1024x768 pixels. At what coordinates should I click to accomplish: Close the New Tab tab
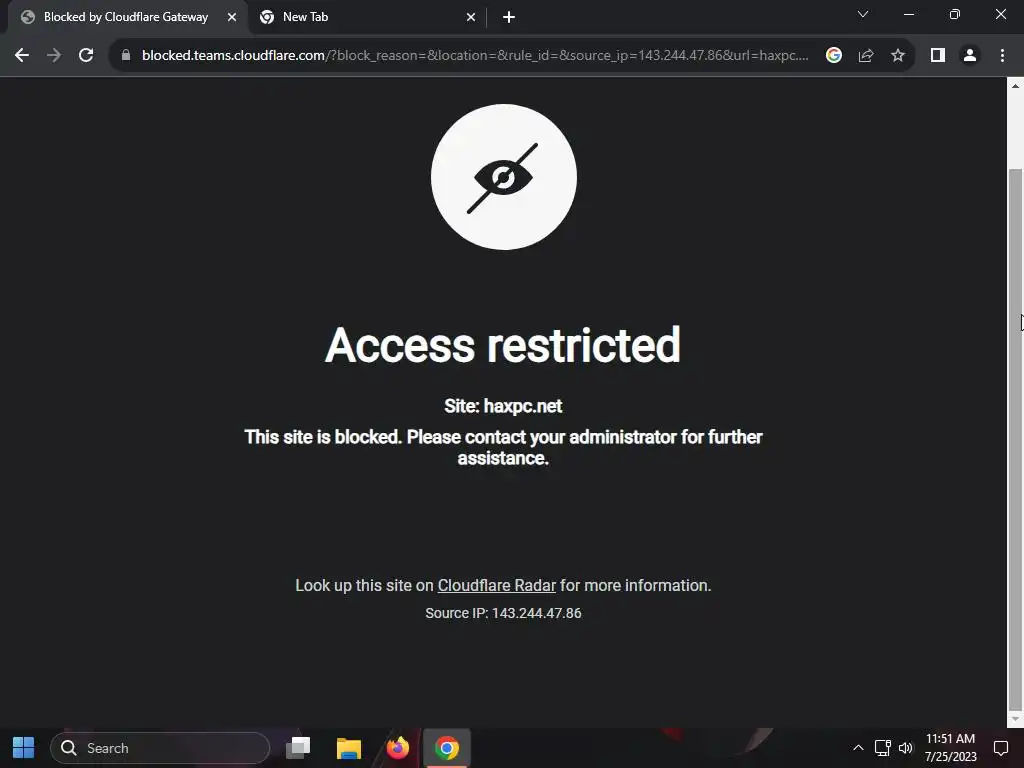point(471,18)
